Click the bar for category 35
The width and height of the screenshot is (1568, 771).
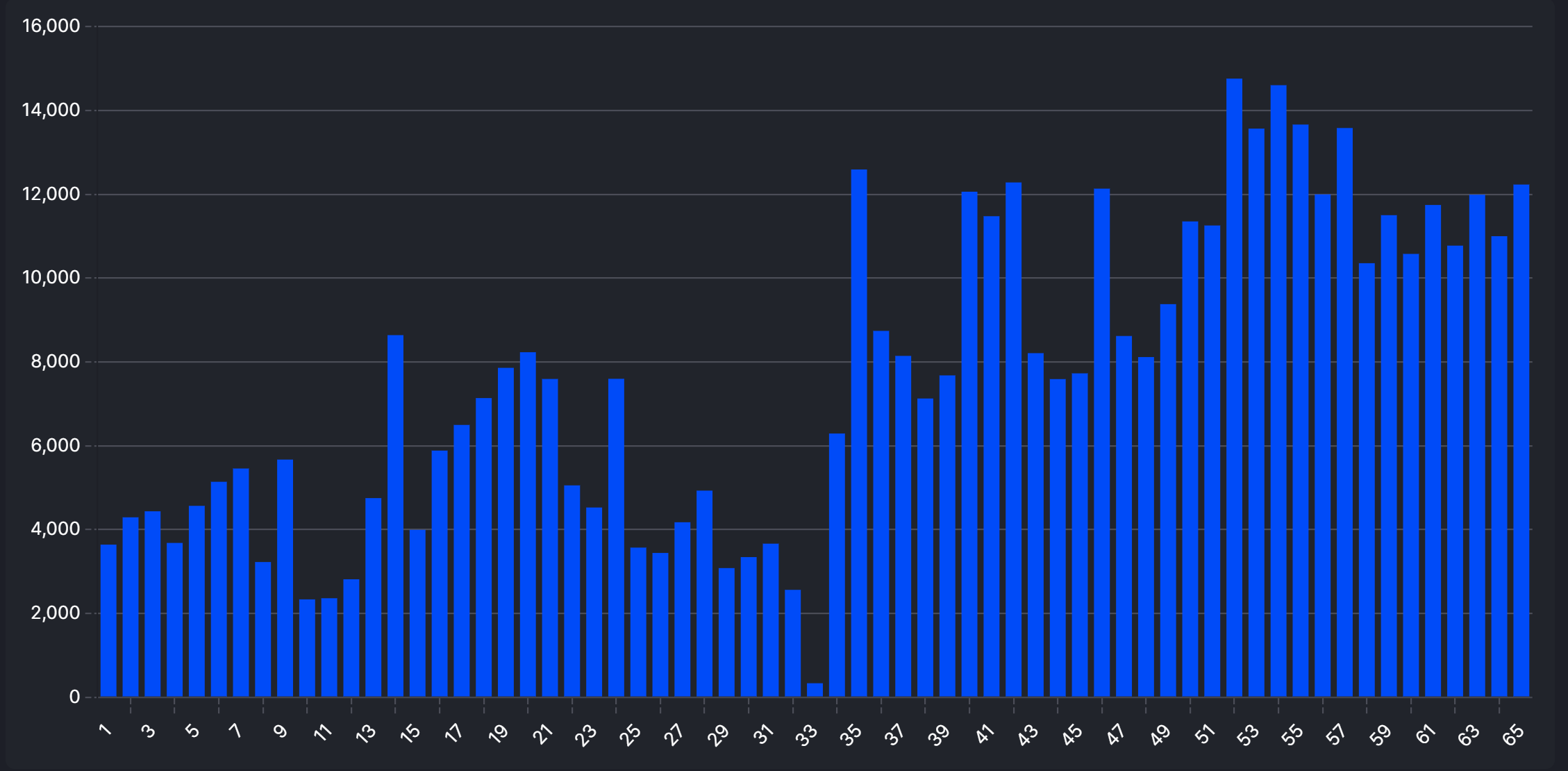click(859, 433)
